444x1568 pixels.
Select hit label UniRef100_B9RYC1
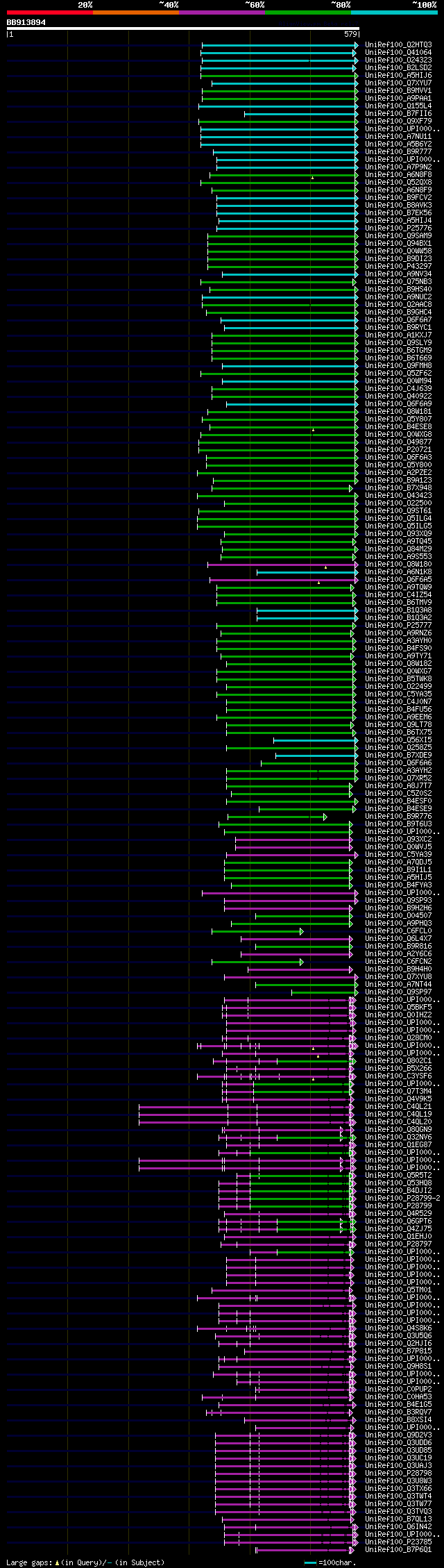click(398, 327)
